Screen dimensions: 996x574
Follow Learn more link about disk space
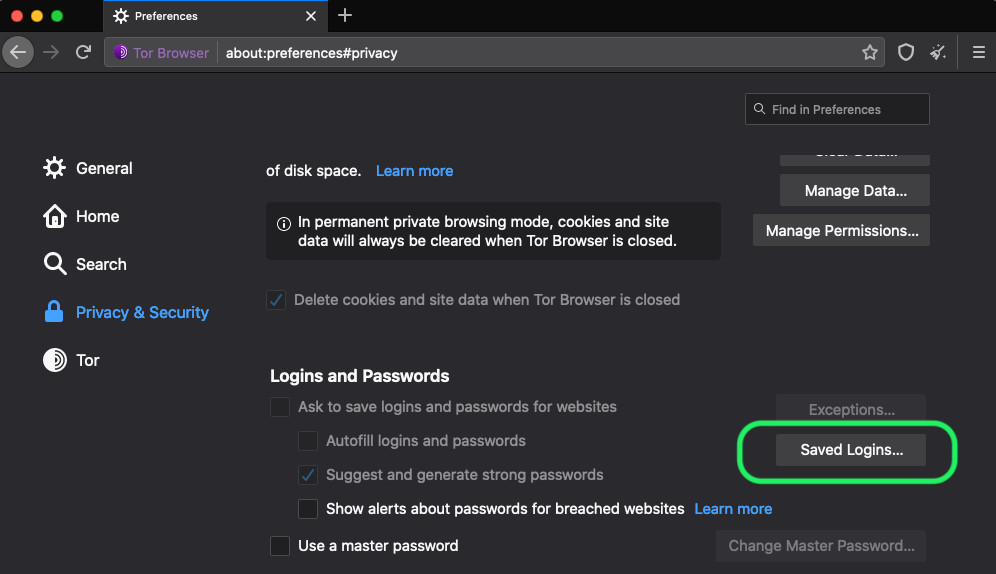(414, 171)
